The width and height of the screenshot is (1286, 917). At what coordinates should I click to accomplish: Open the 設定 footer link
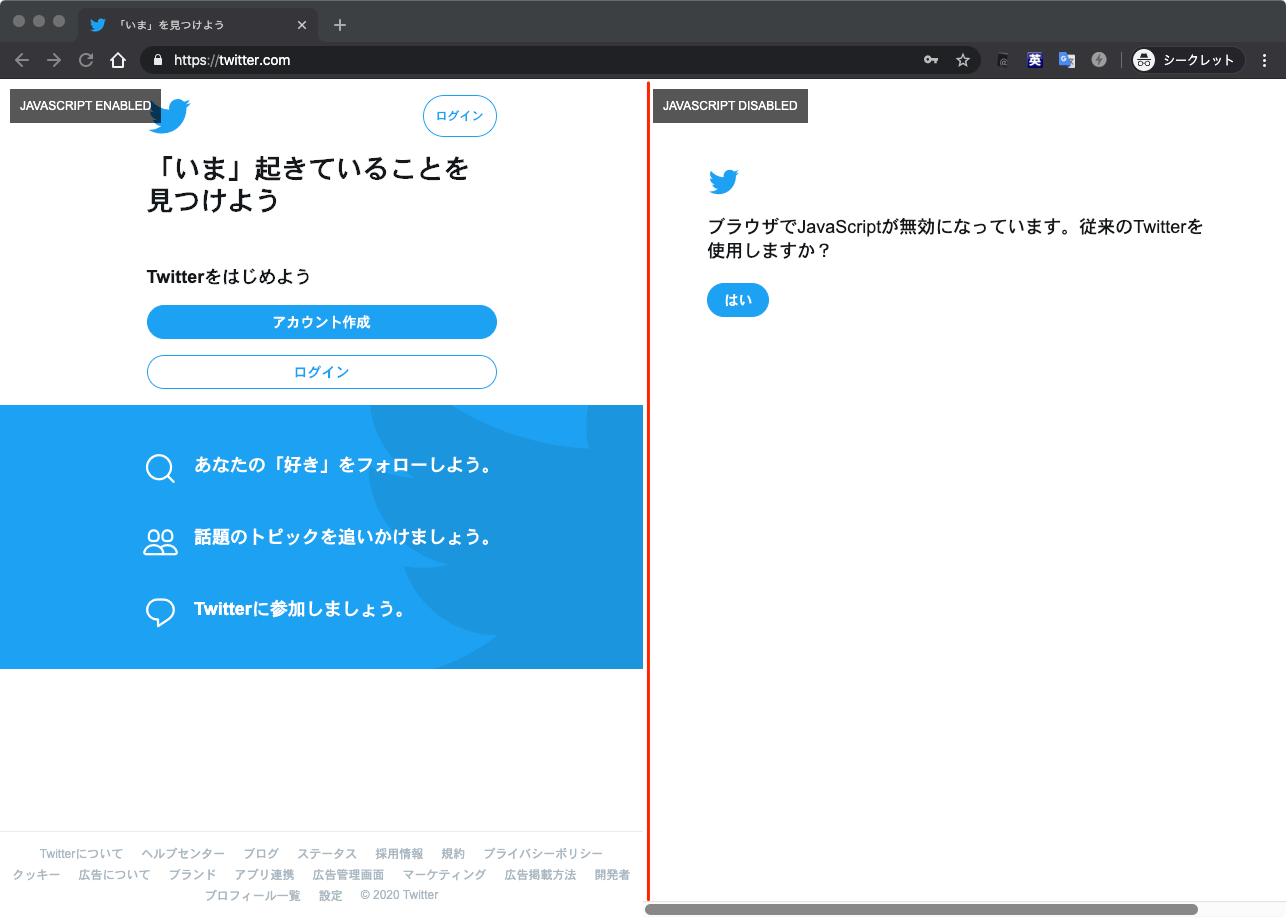[330, 896]
